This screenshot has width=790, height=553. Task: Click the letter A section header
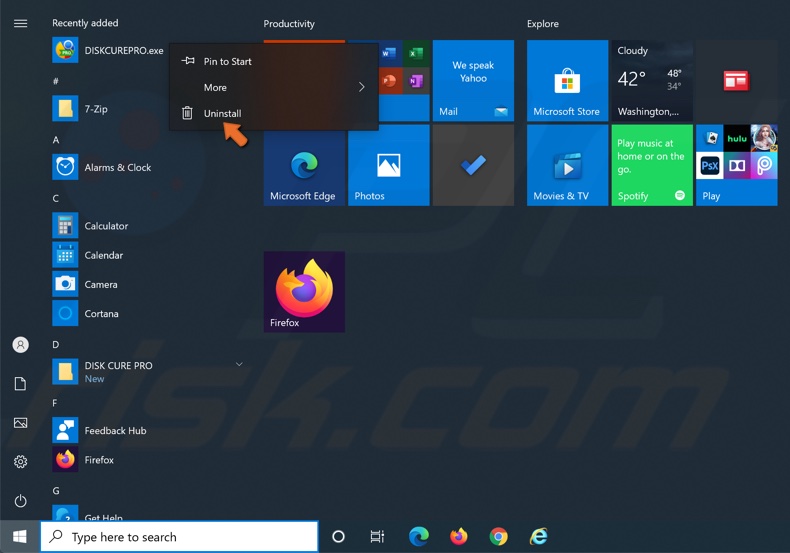click(x=56, y=140)
